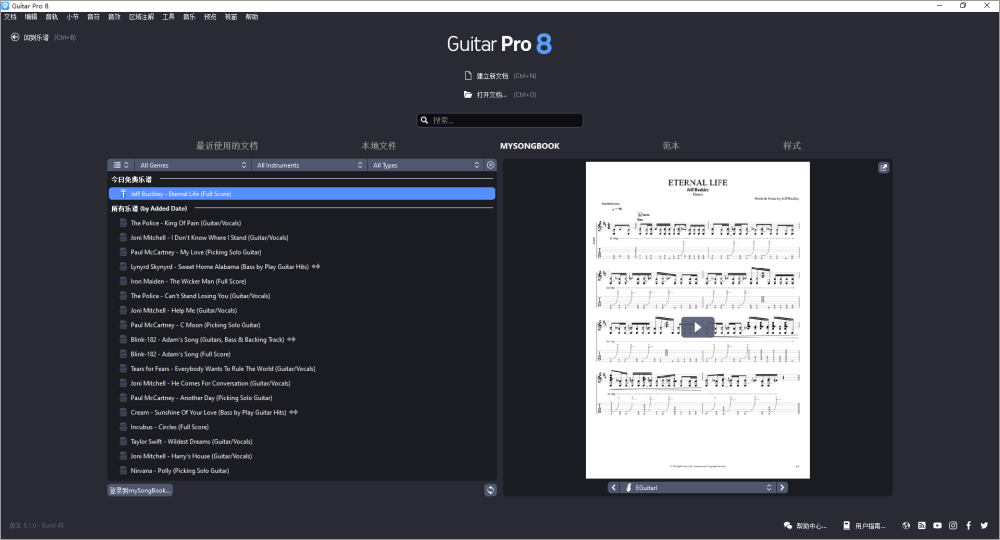1000x540 pixels.
Task: Open the 帮助 menu
Action: 252,17
